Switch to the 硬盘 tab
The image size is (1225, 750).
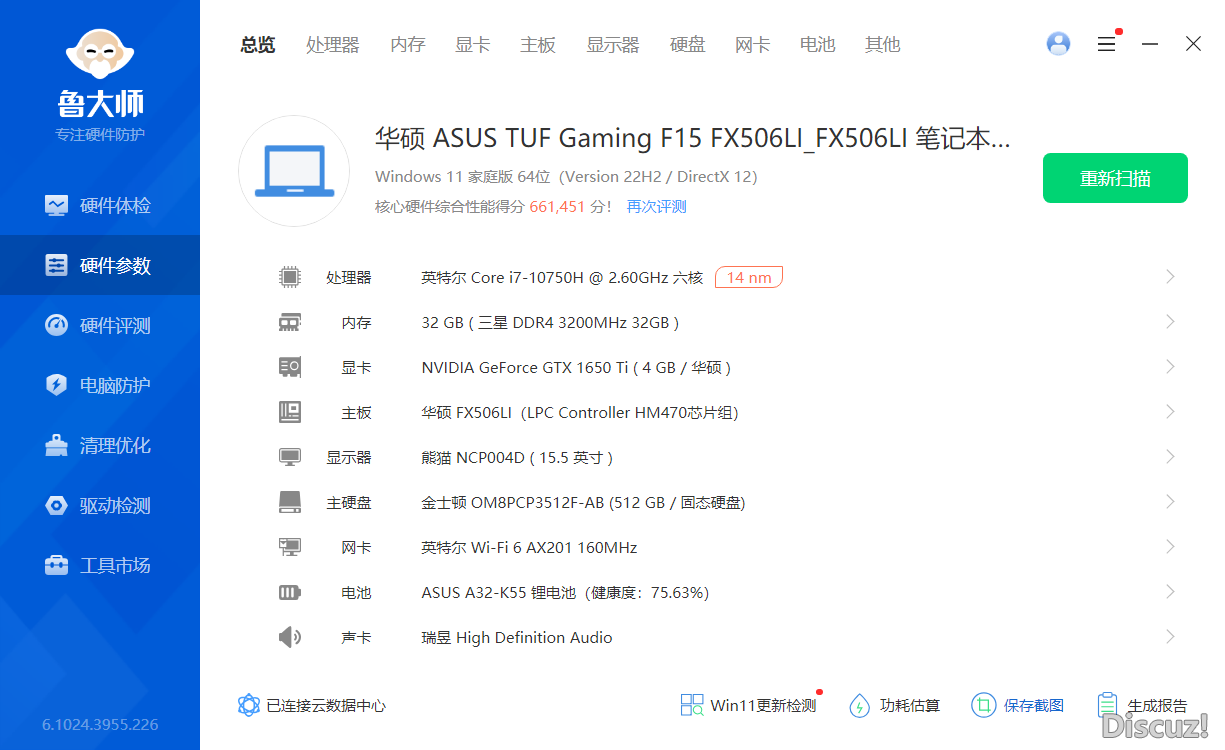point(688,45)
